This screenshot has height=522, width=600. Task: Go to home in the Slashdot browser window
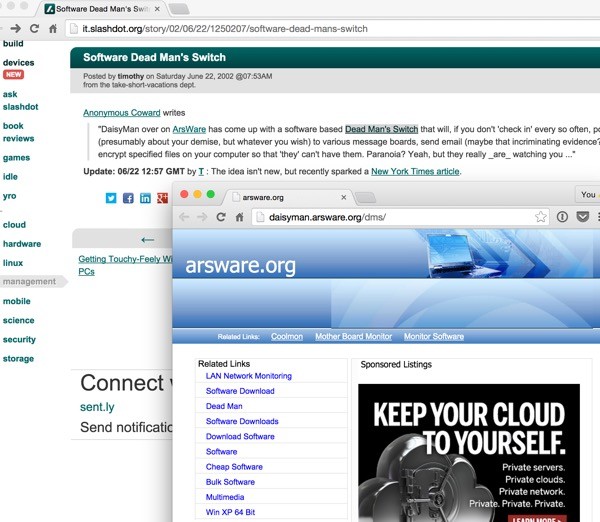(x=53, y=28)
